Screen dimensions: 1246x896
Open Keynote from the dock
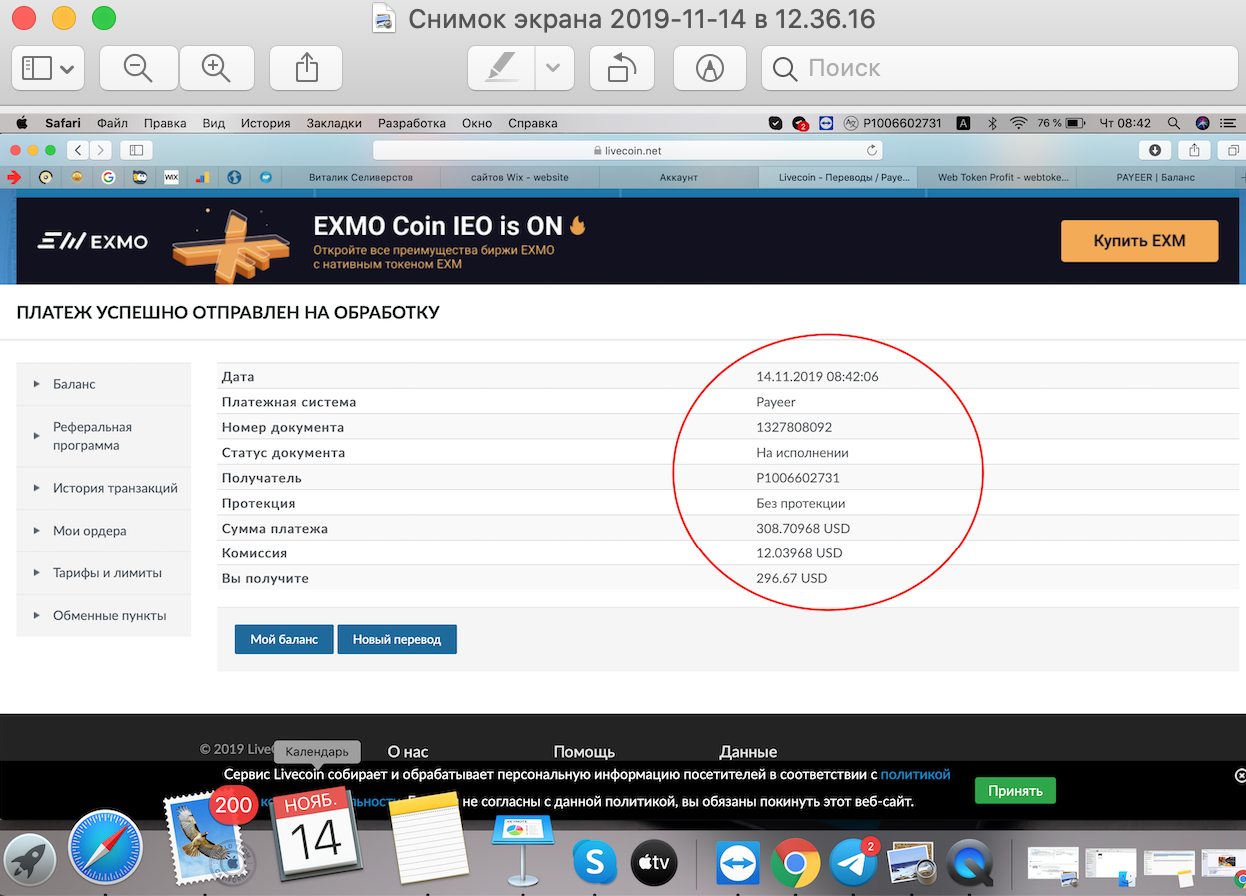coord(523,849)
